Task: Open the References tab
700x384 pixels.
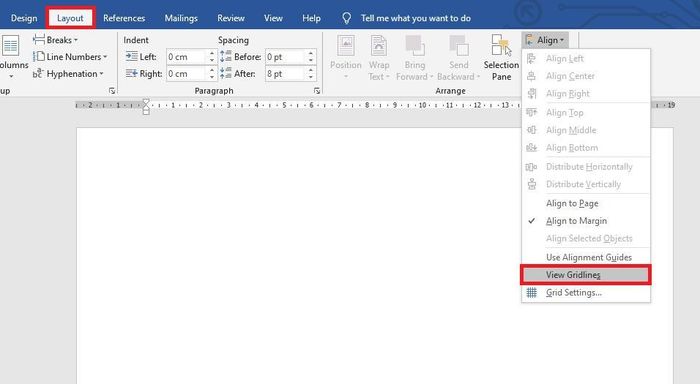Action: (124, 18)
